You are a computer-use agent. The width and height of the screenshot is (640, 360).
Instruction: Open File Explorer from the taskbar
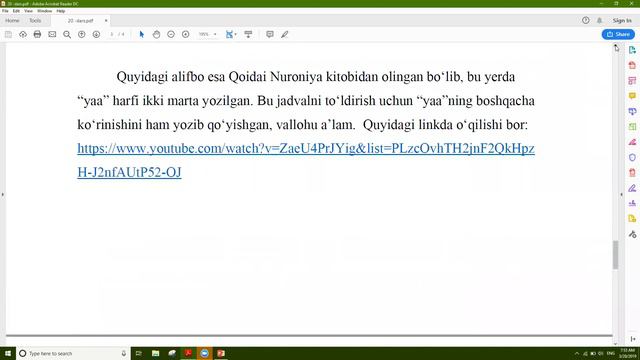point(156,353)
